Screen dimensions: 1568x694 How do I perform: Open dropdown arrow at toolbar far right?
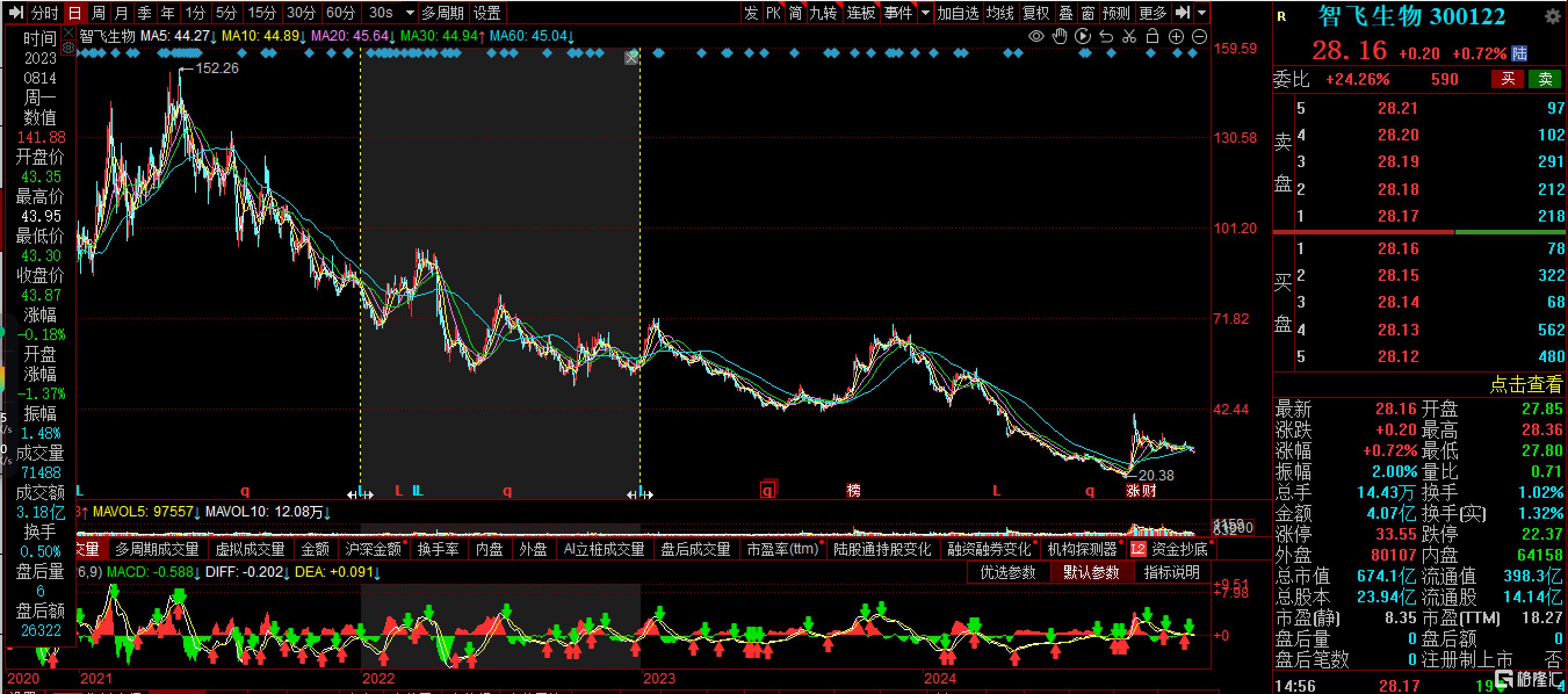tap(1202, 12)
